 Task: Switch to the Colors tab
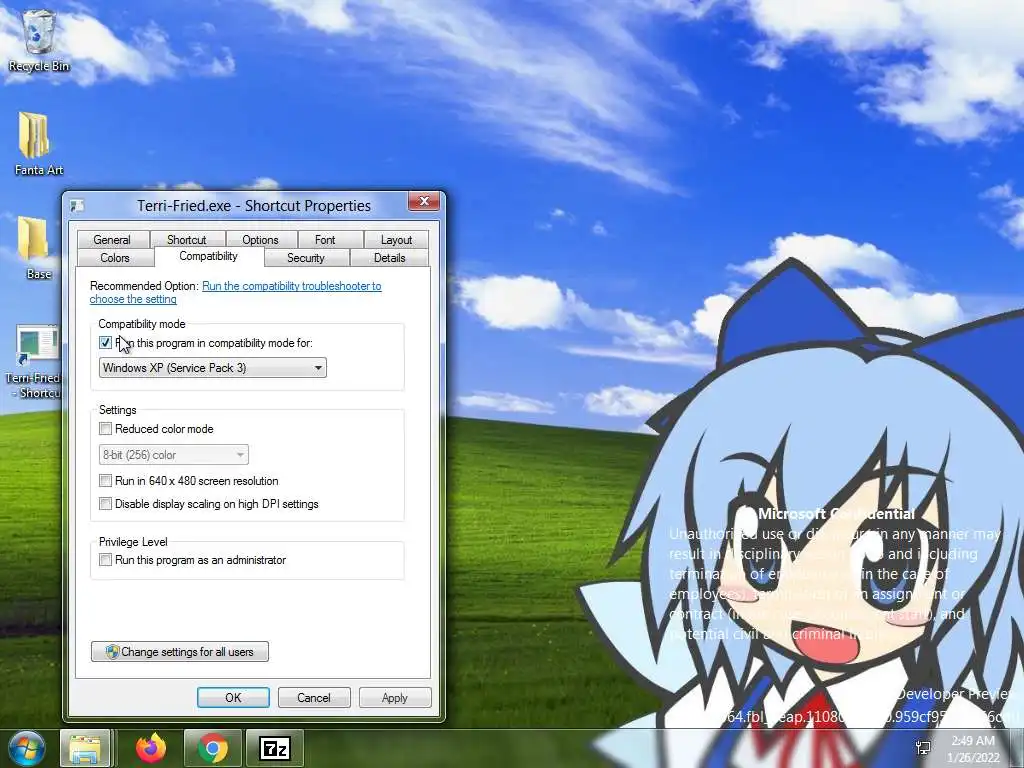115,257
